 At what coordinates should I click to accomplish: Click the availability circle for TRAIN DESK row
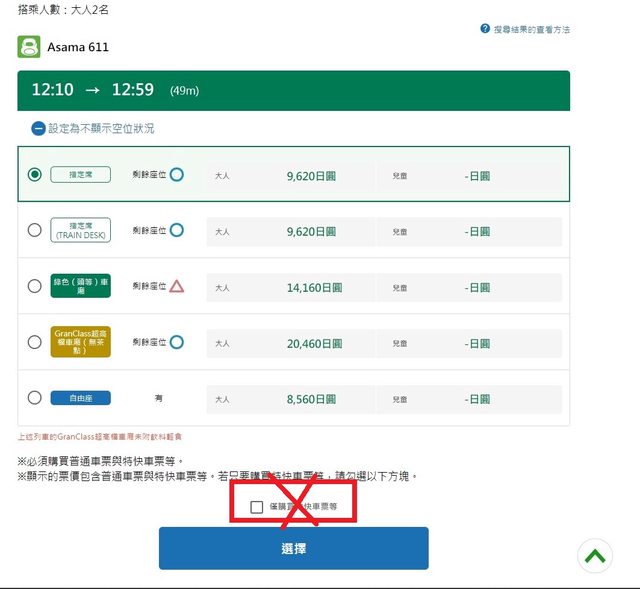click(x=177, y=230)
